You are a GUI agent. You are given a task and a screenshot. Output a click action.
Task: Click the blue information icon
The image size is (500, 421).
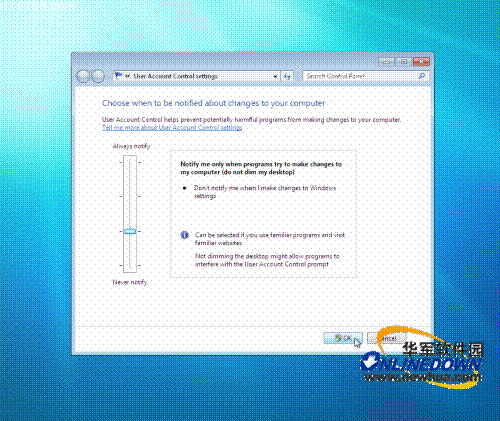(185, 235)
